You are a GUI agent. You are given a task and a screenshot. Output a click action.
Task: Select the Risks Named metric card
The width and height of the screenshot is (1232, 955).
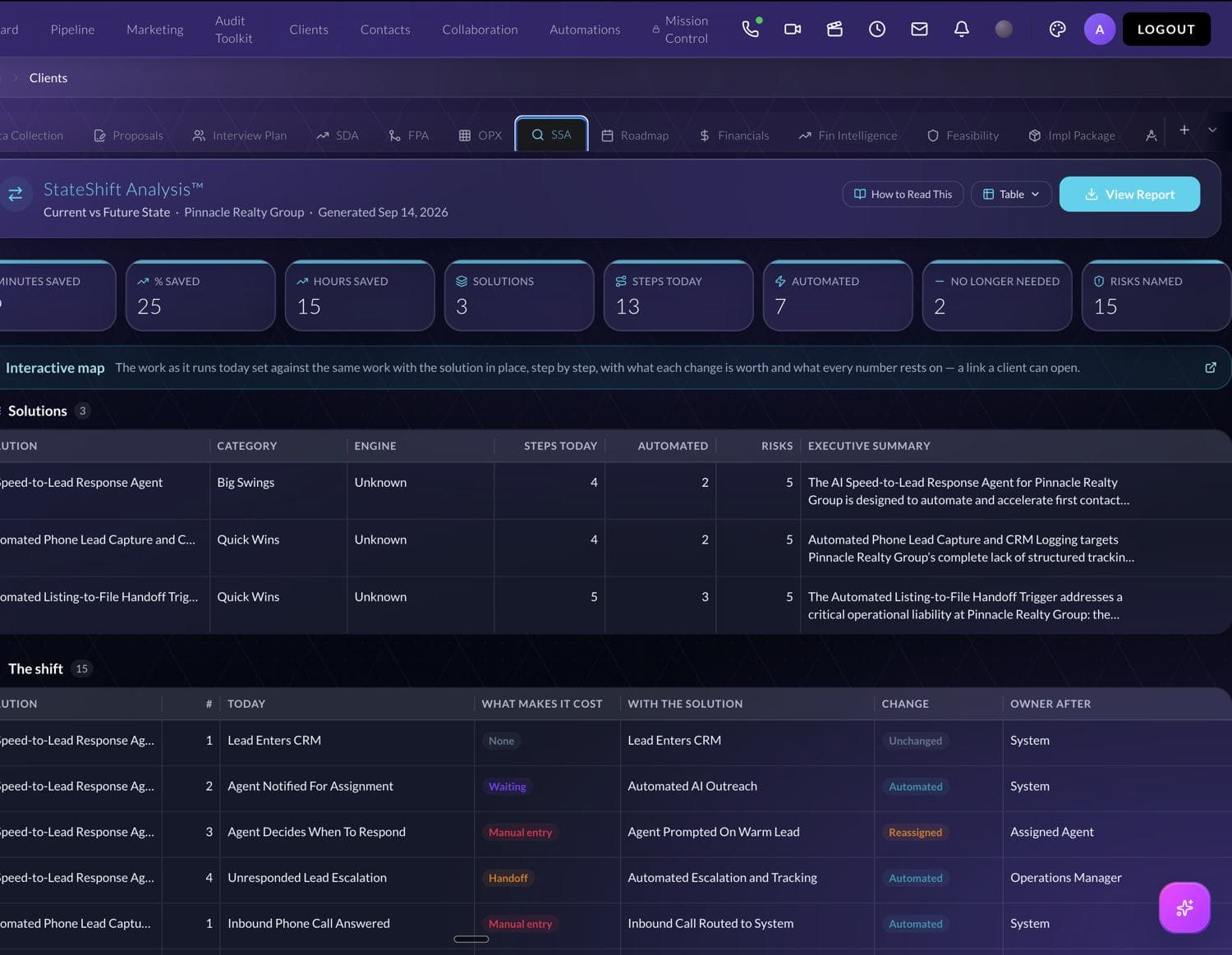[1156, 296]
